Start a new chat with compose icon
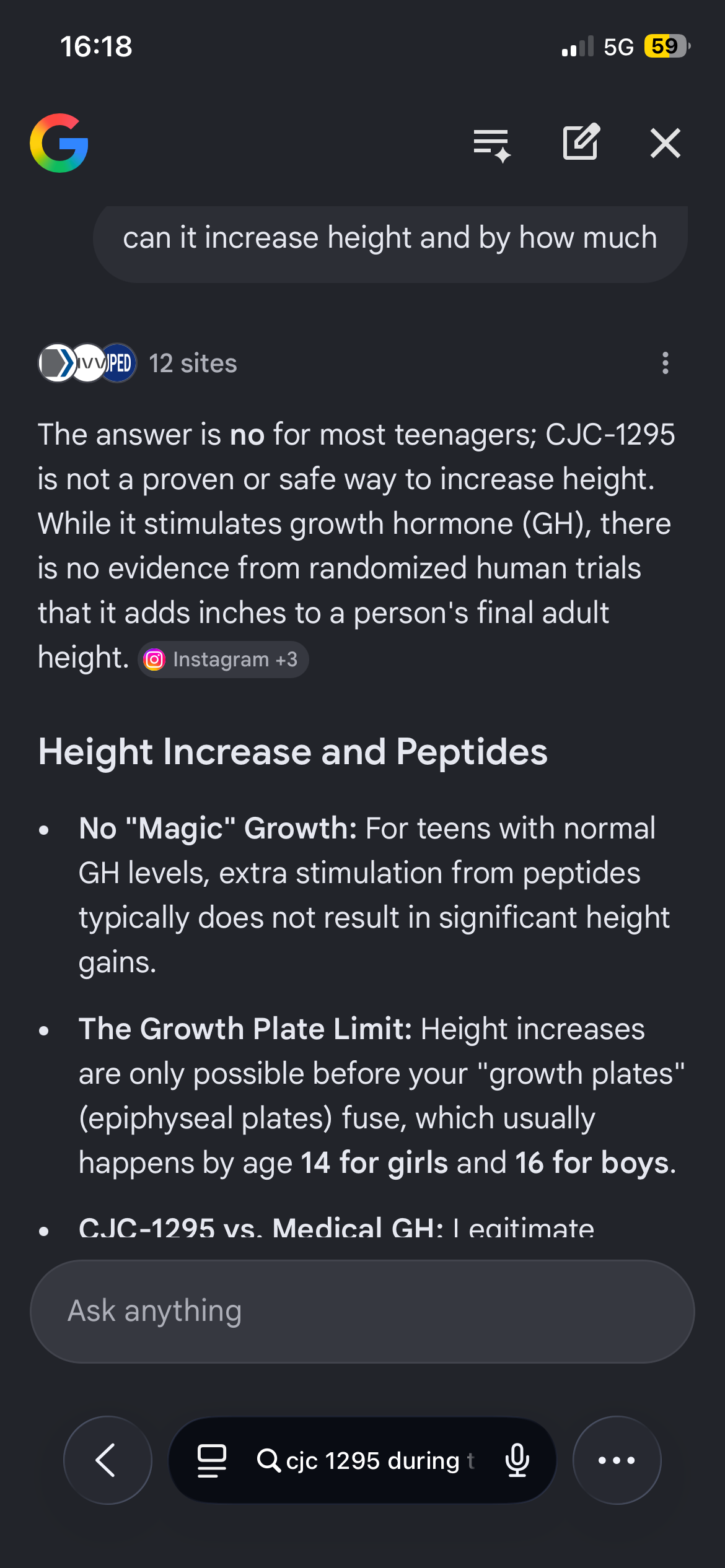 coord(581,142)
